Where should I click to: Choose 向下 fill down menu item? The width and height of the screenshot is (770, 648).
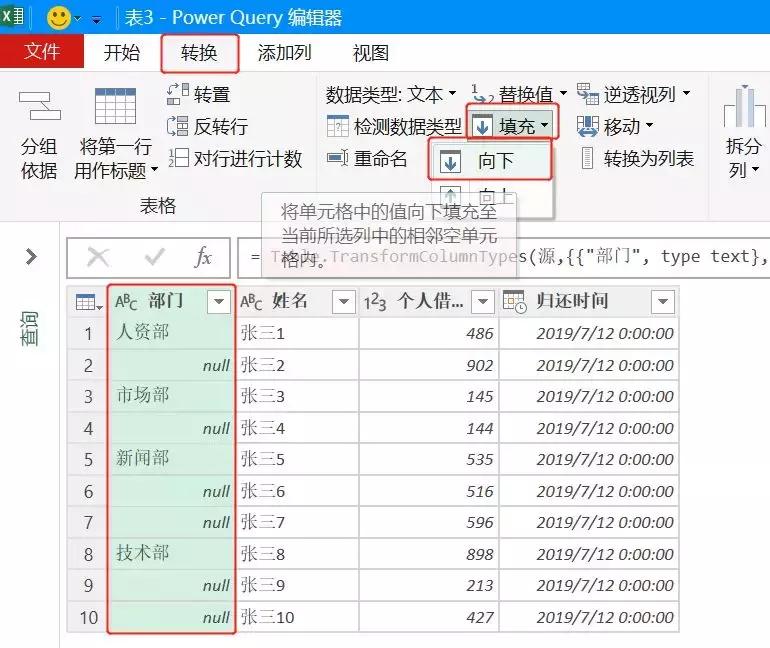point(490,161)
